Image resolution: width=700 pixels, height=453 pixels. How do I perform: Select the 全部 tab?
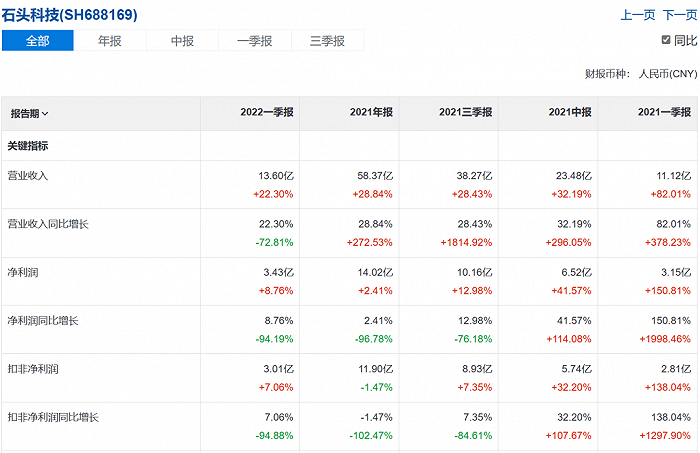click(x=38, y=41)
